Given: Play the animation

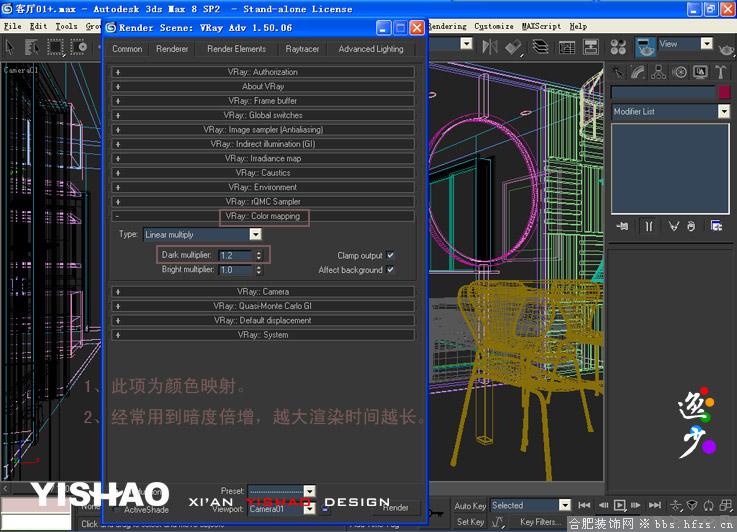Looking at the screenshot, I should point(620,505).
